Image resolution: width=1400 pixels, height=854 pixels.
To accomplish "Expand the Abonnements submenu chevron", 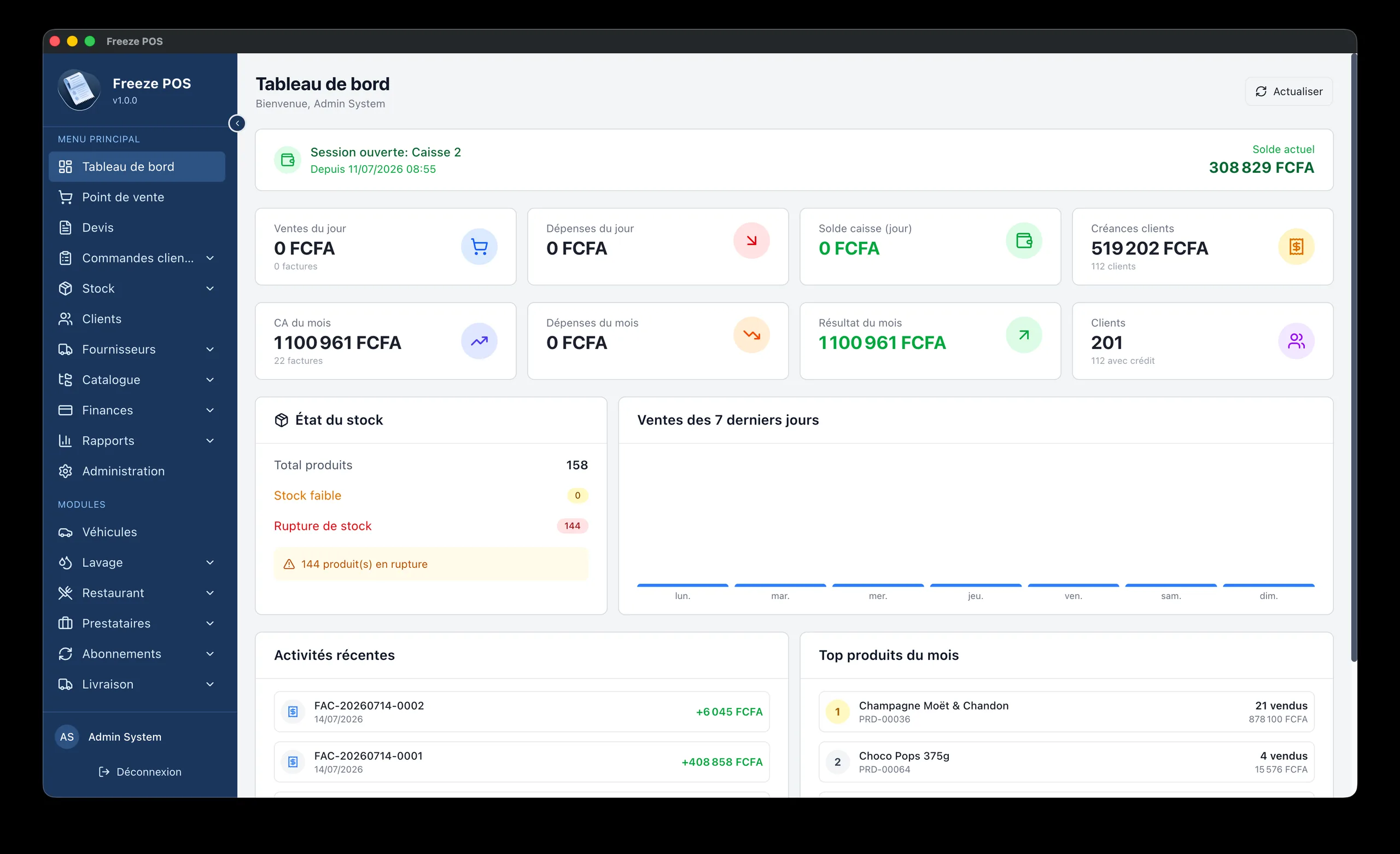I will coord(210,654).
